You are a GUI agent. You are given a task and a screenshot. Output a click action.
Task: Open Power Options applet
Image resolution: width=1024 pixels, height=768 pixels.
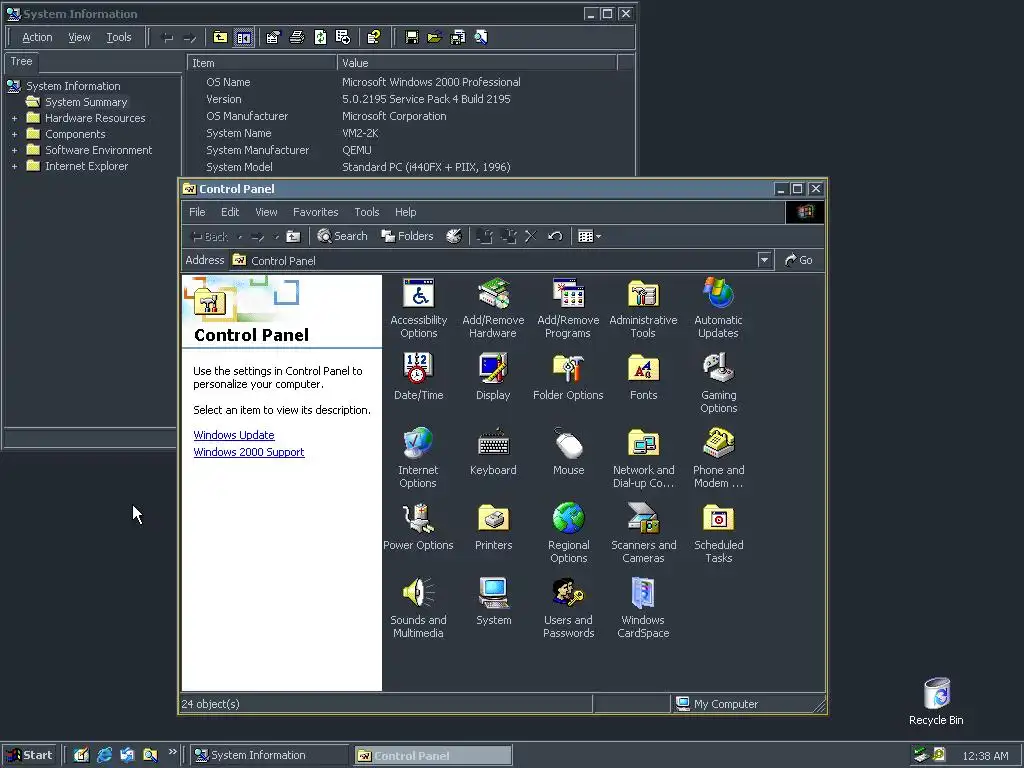point(418,526)
